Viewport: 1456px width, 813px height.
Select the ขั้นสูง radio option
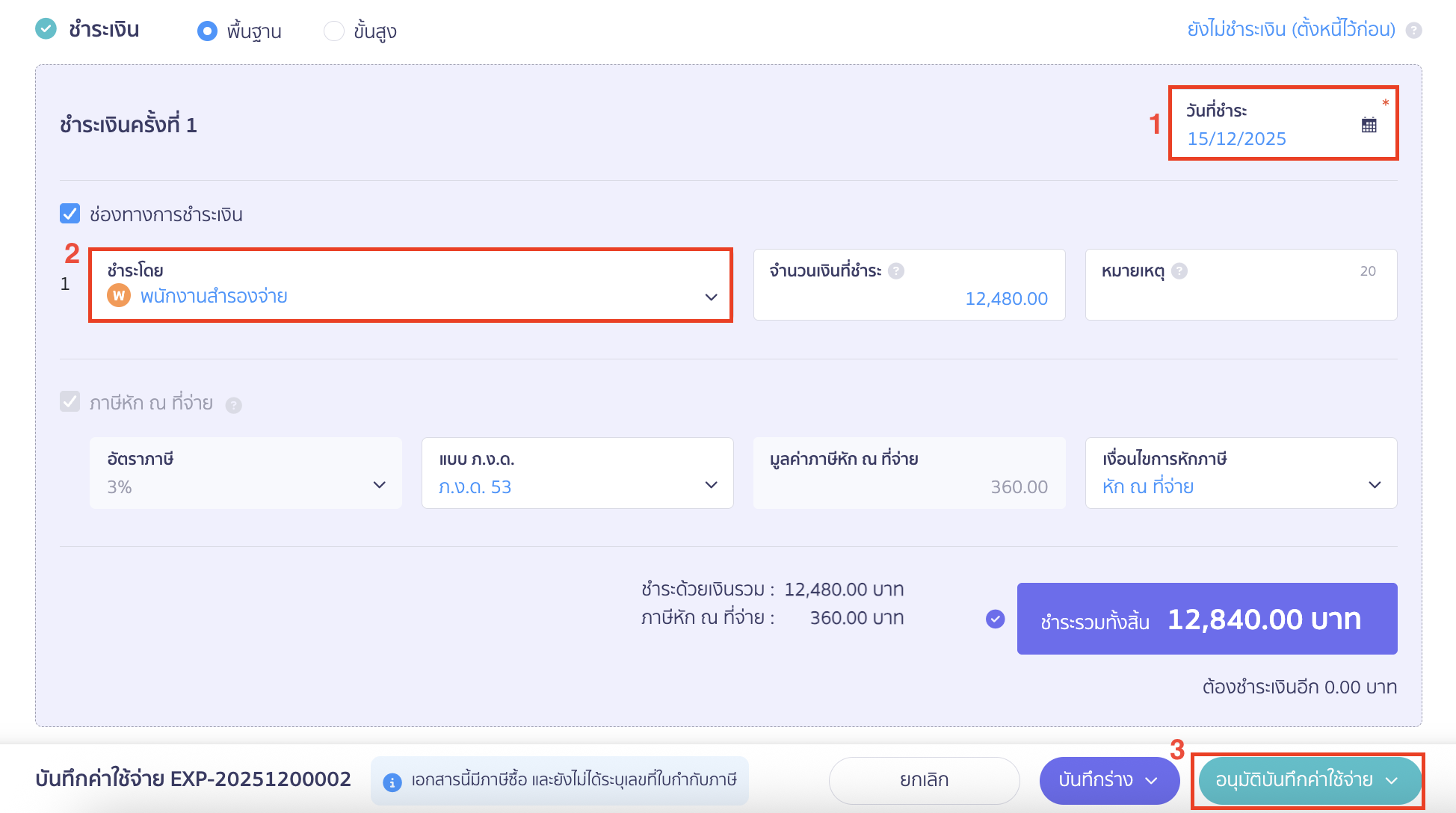pos(333,31)
